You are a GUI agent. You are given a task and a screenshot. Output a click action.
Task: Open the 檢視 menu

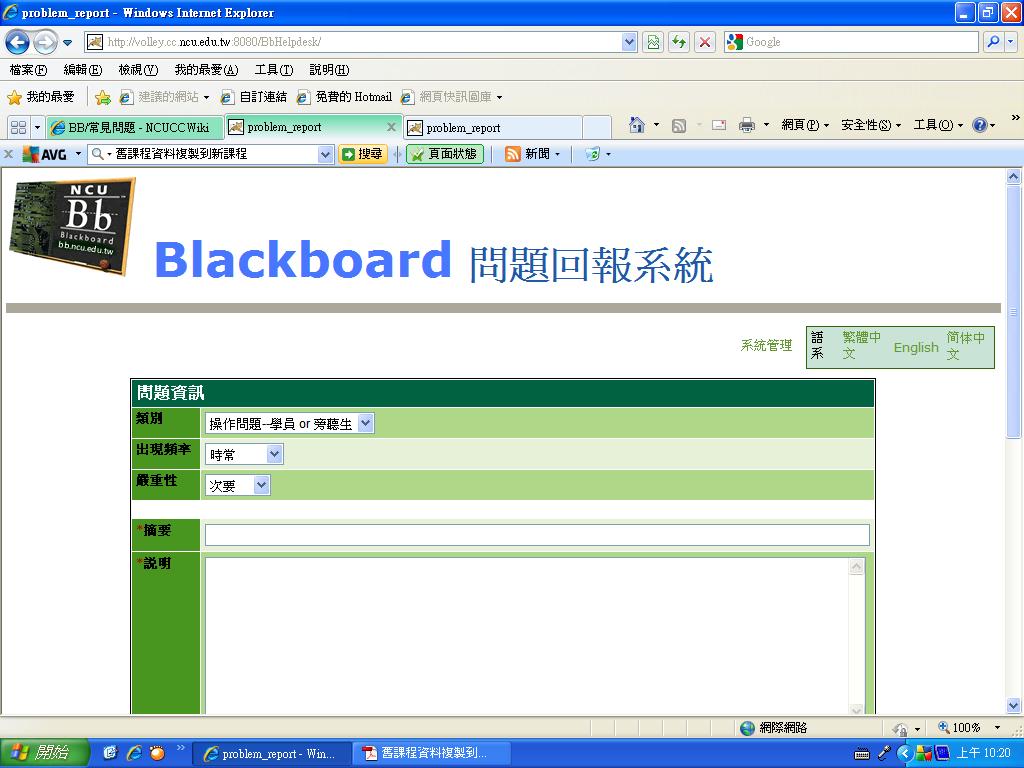137,70
